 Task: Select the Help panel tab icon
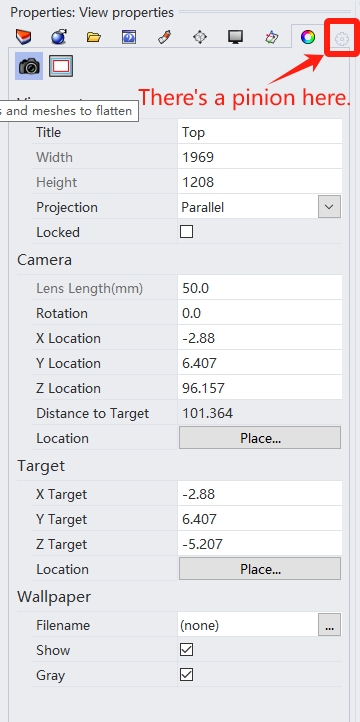[x=129, y=37]
